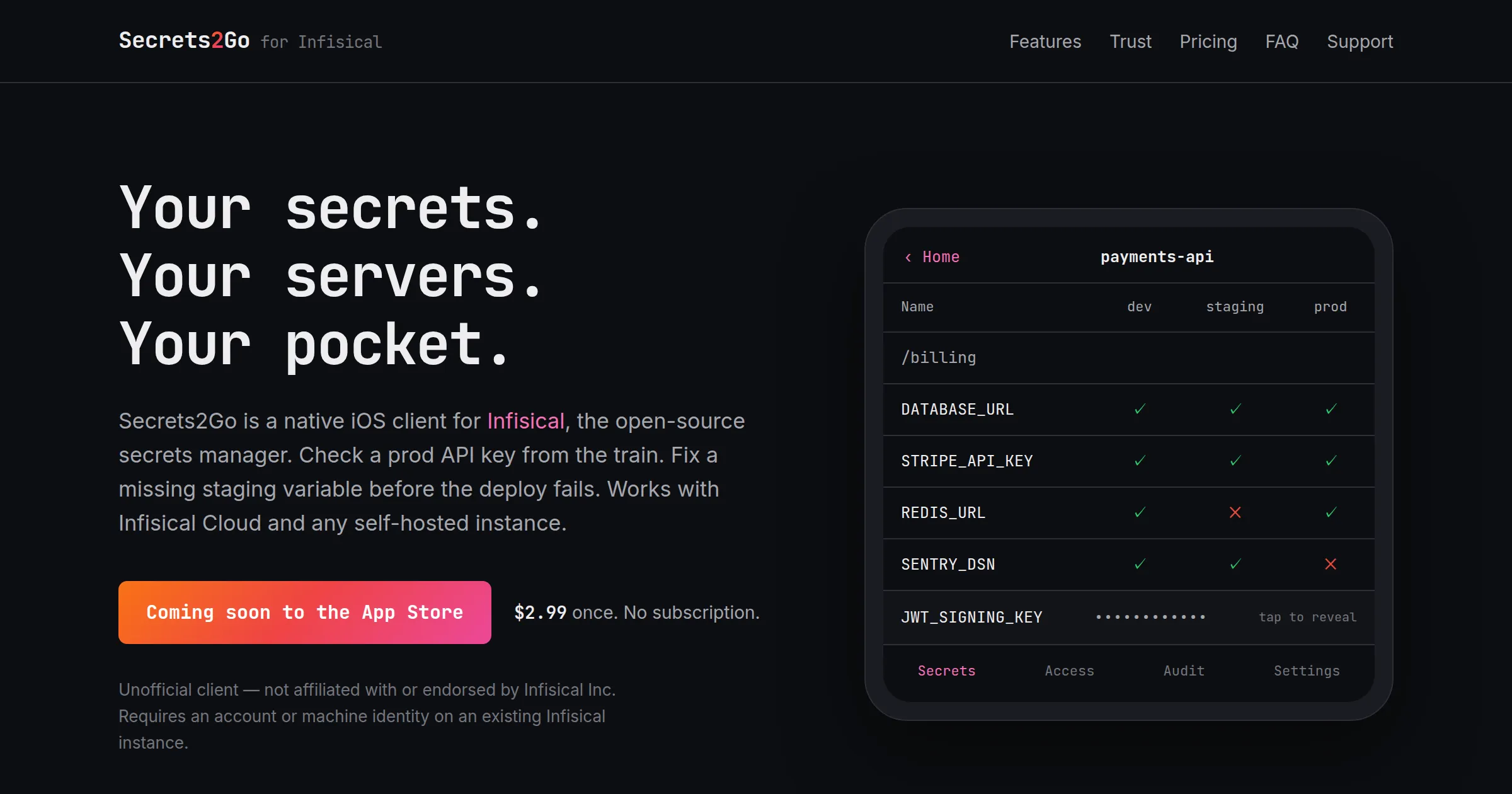Switch to the Audit tab
The height and width of the screenshot is (794, 1512).
1184,671
